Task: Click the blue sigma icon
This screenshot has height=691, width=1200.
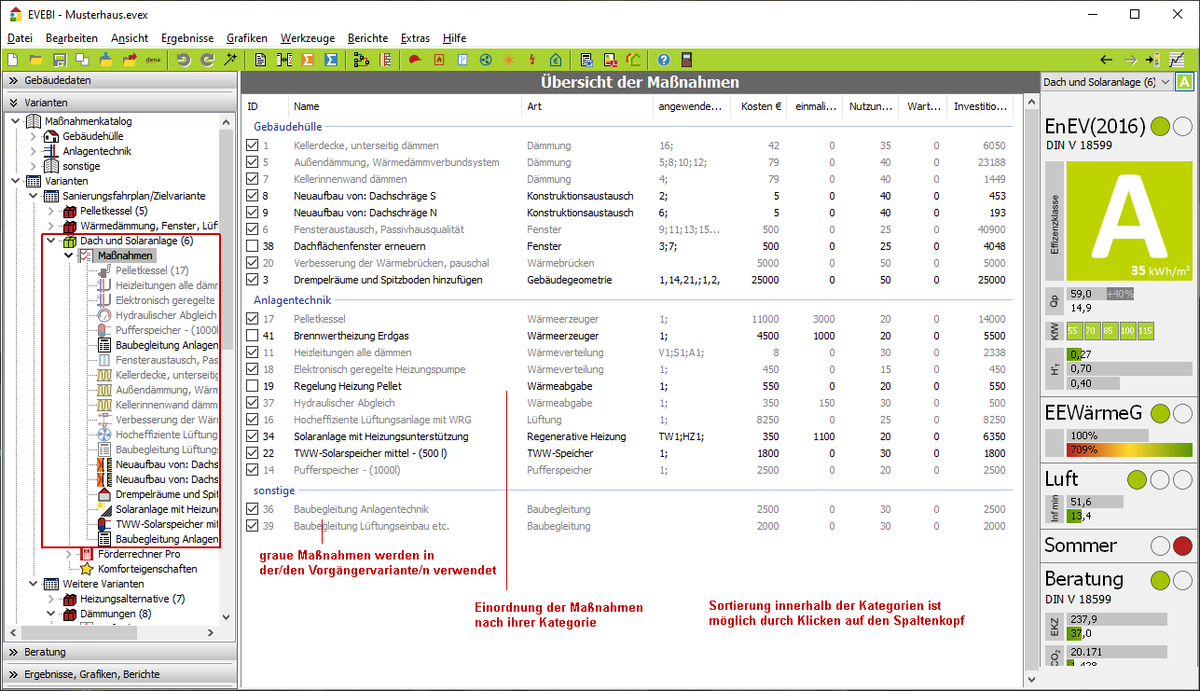Action: tap(331, 60)
